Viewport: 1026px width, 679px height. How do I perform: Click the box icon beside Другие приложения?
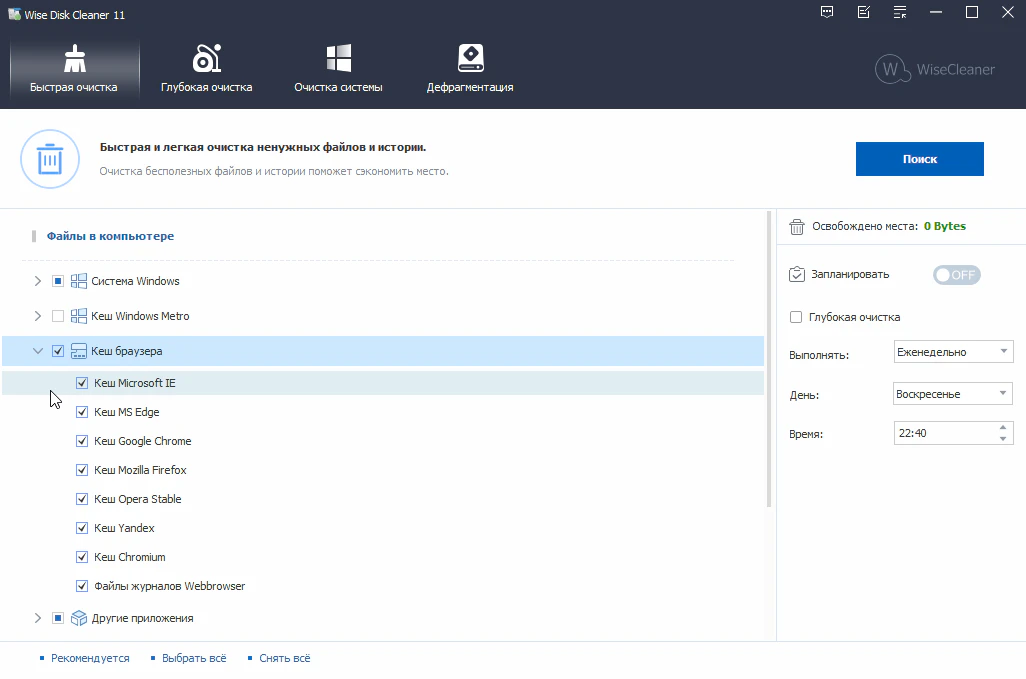[79, 618]
